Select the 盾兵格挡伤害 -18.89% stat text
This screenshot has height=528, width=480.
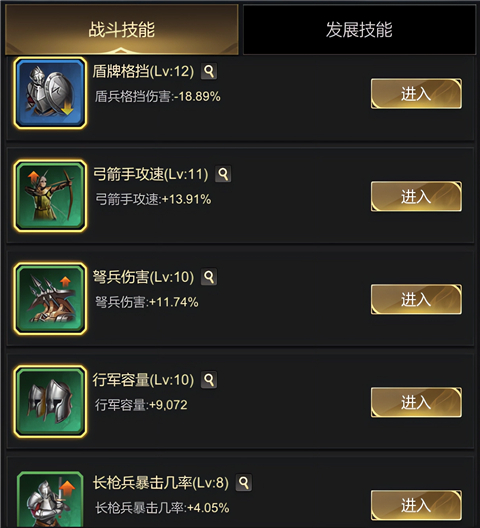(158, 97)
